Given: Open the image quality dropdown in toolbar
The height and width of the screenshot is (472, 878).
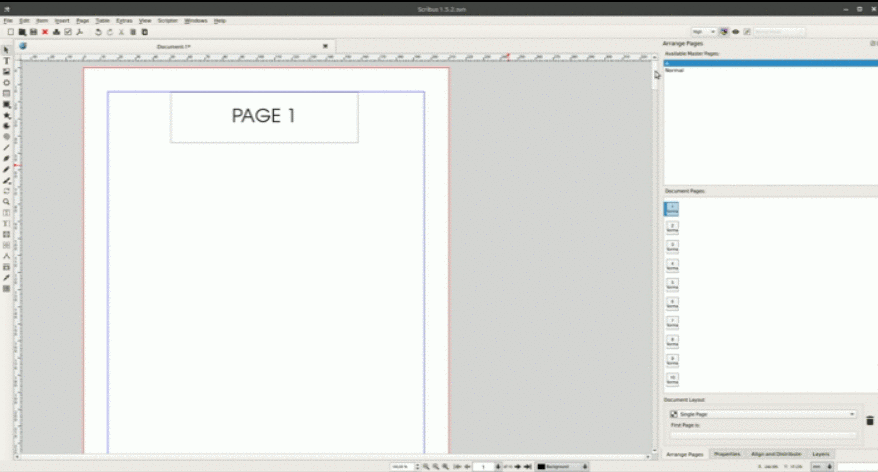Looking at the screenshot, I should [x=704, y=32].
